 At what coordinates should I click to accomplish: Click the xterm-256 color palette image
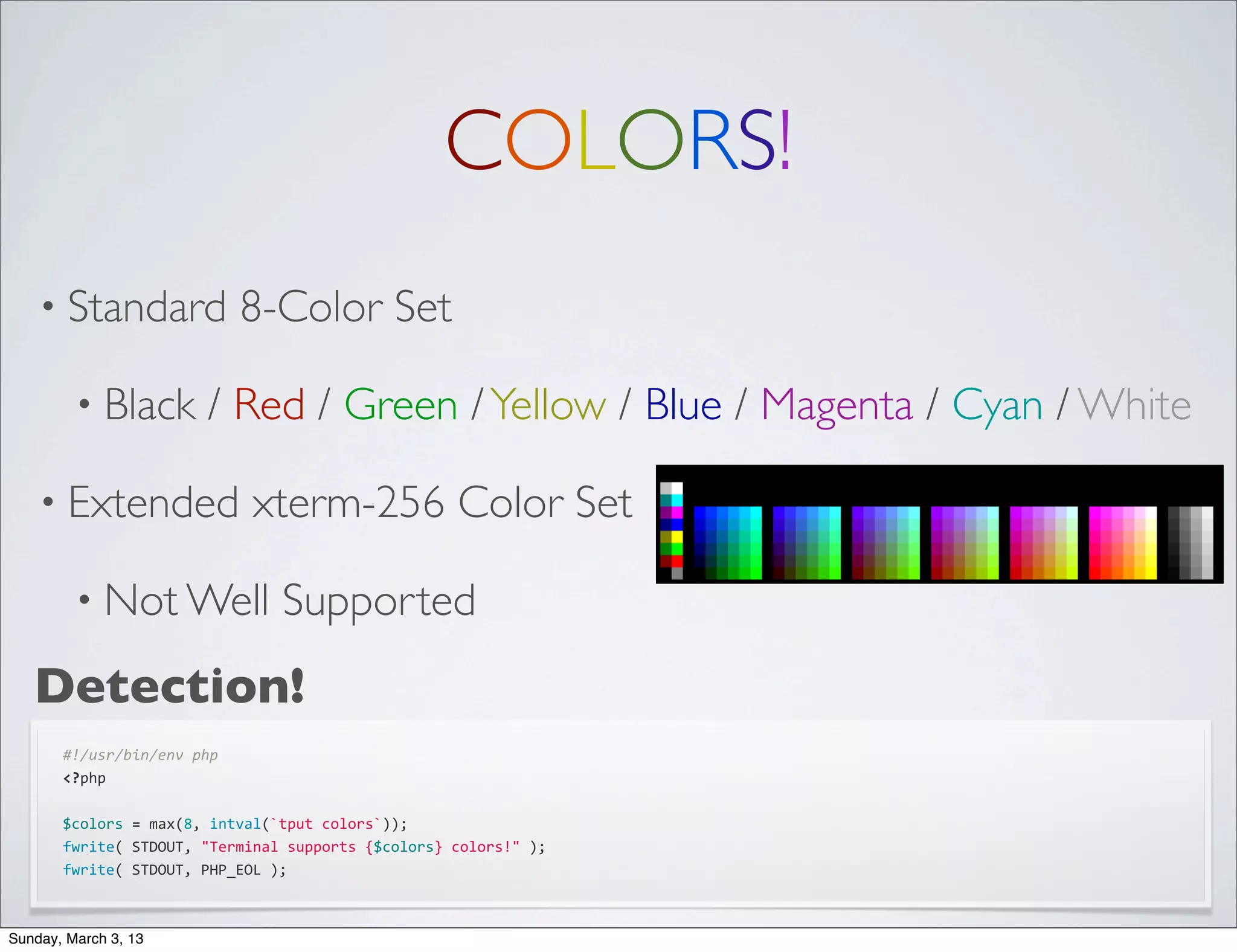click(x=939, y=524)
